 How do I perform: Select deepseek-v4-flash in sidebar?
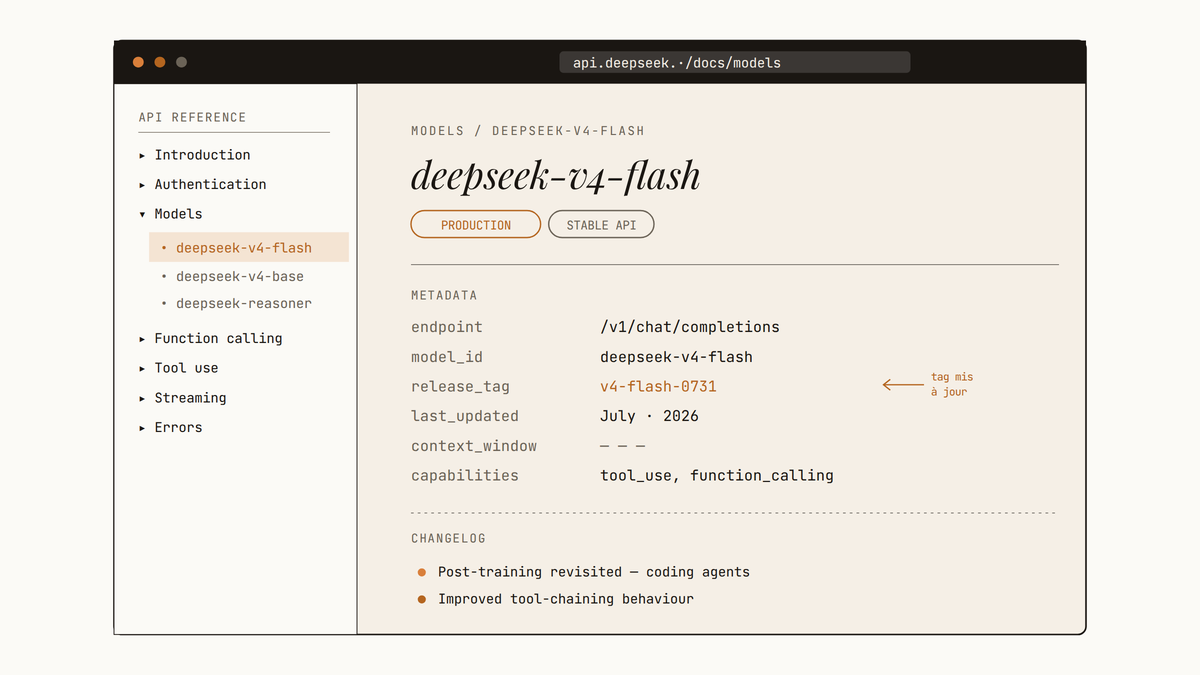pos(249,247)
